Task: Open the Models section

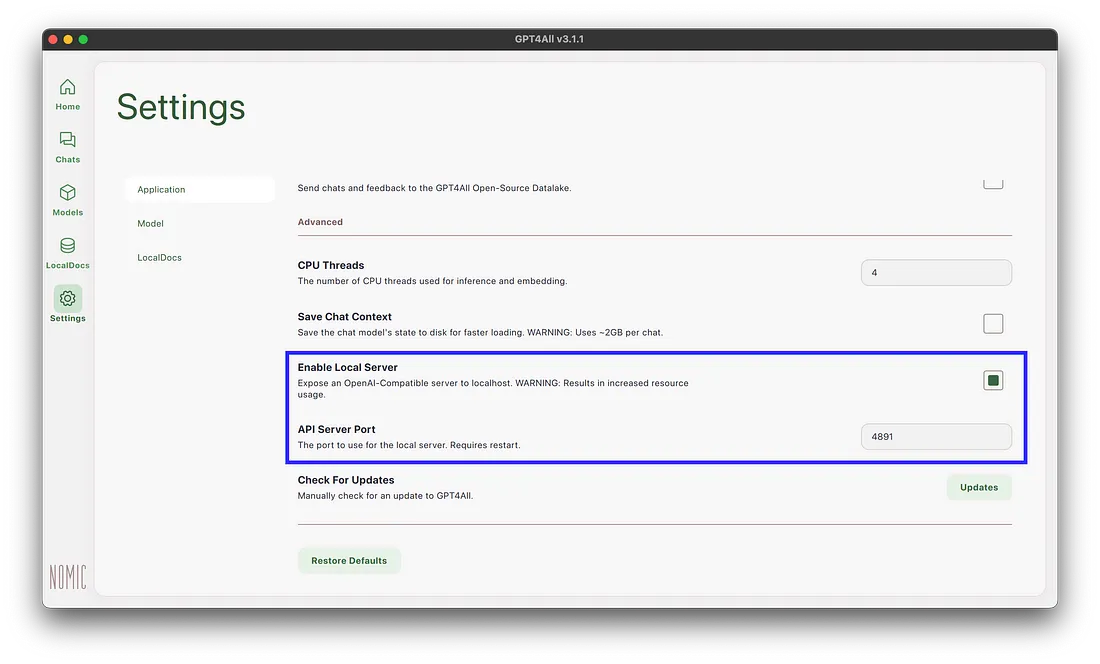Action: (67, 199)
